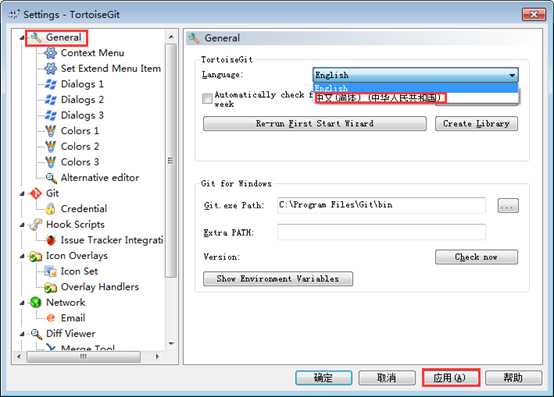Click the 取消 cancel button
The image size is (554, 397).
click(x=387, y=378)
